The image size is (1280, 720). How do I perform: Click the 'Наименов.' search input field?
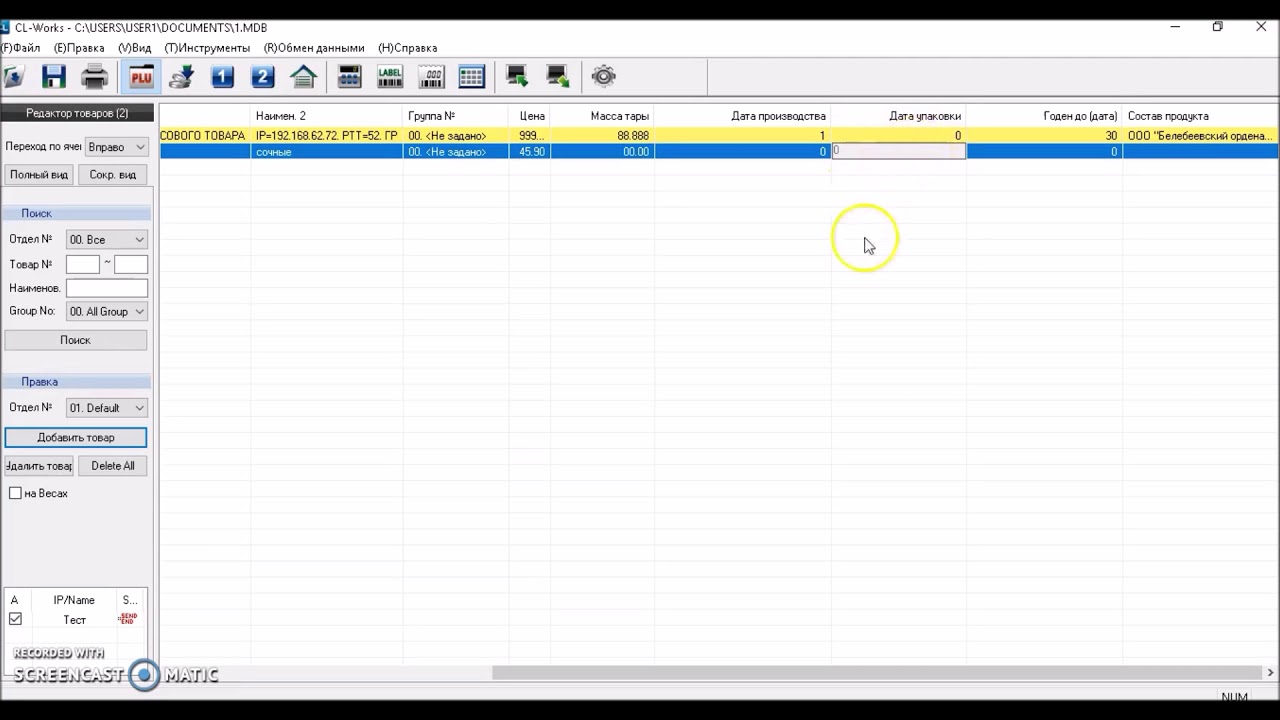(x=107, y=288)
